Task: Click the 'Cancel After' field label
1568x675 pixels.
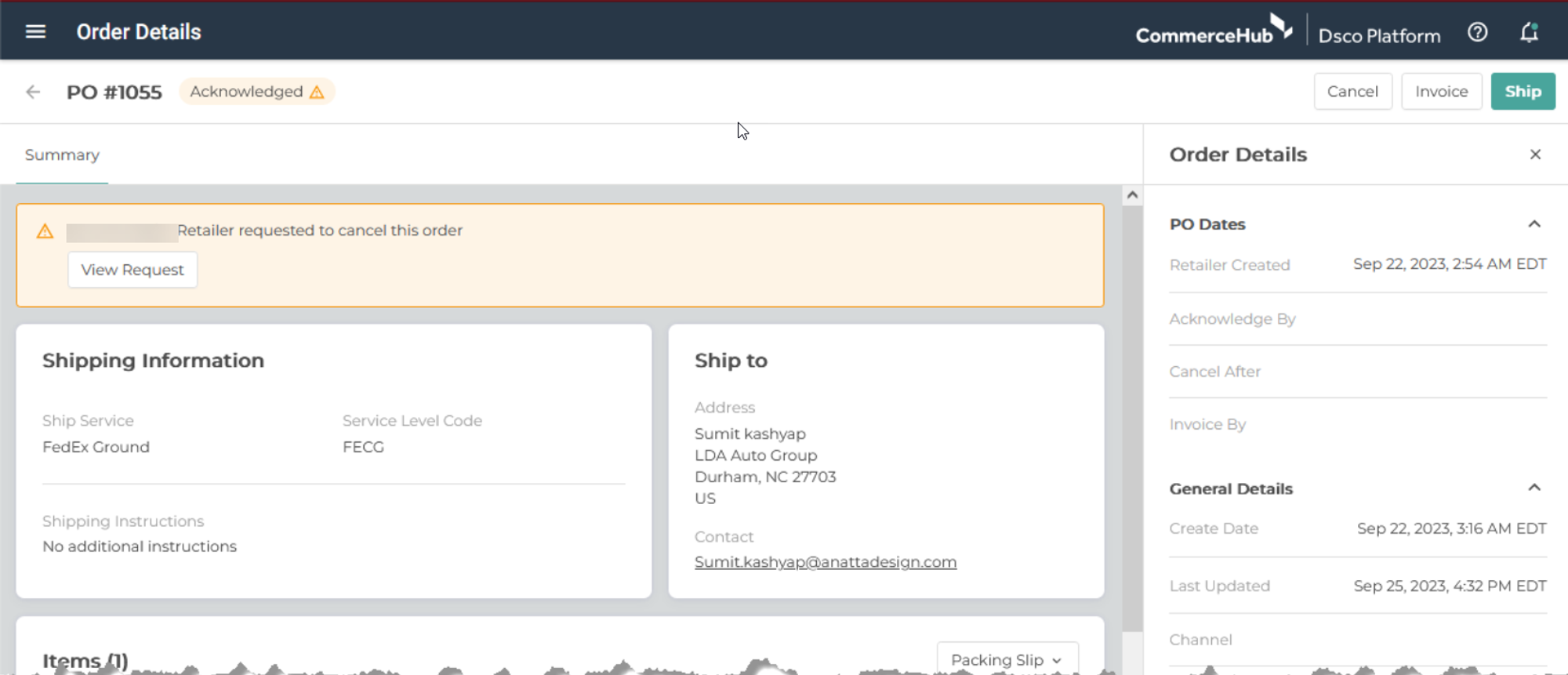Action: (1215, 372)
